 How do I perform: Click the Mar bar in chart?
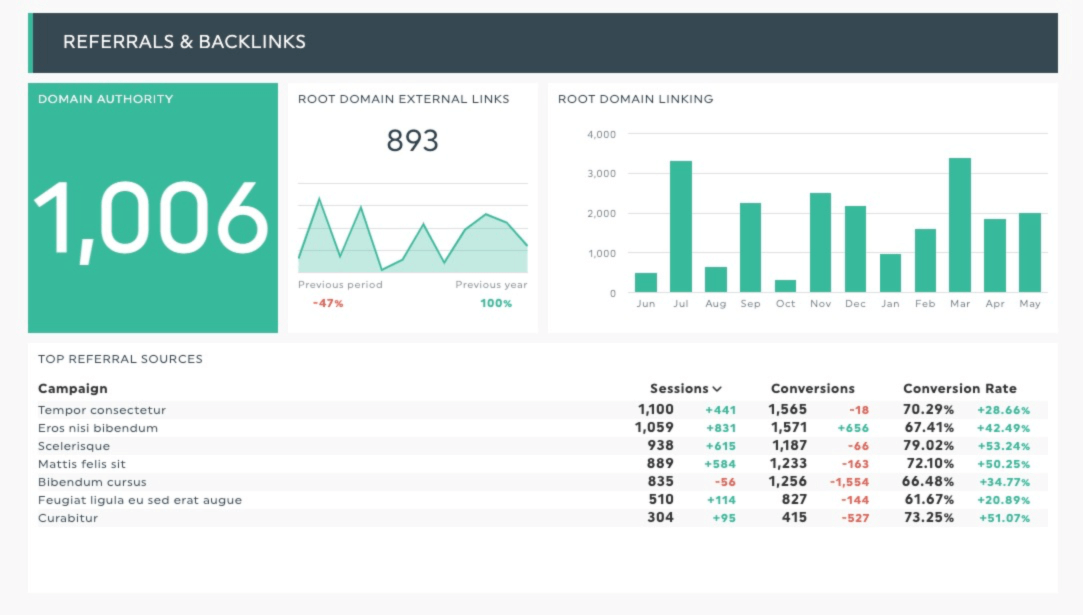point(959,225)
